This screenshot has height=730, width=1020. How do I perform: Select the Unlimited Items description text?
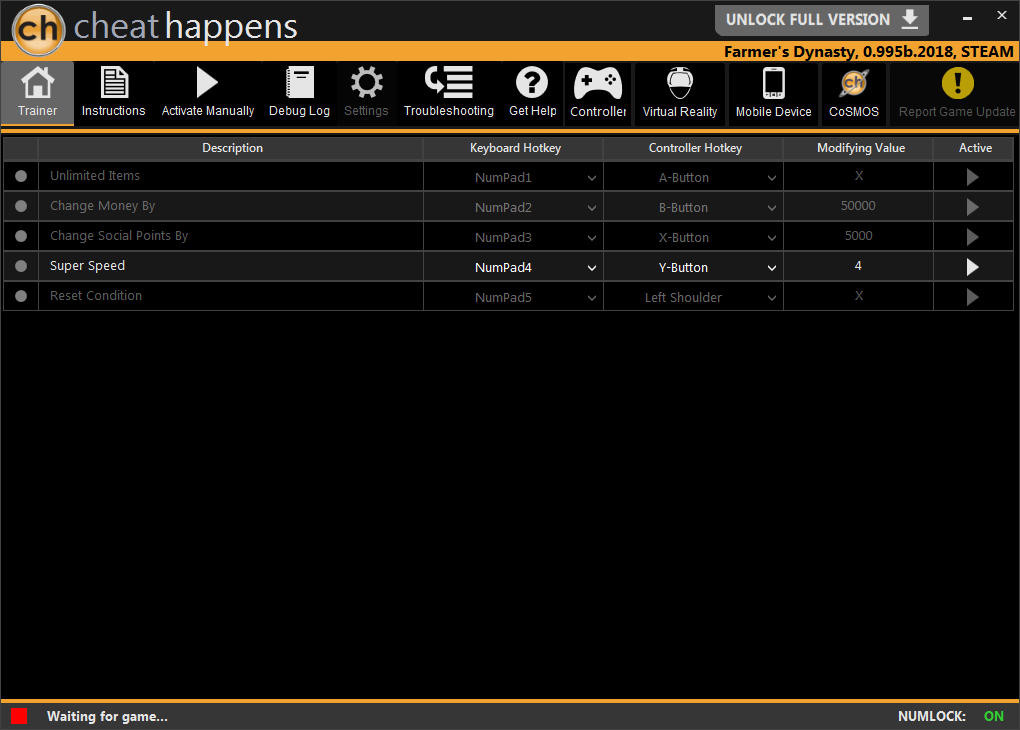(x=94, y=176)
